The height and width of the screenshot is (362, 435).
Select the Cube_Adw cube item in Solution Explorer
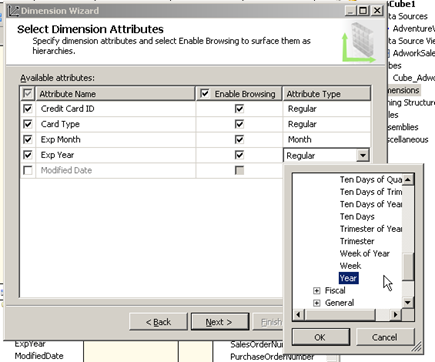(414, 78)
